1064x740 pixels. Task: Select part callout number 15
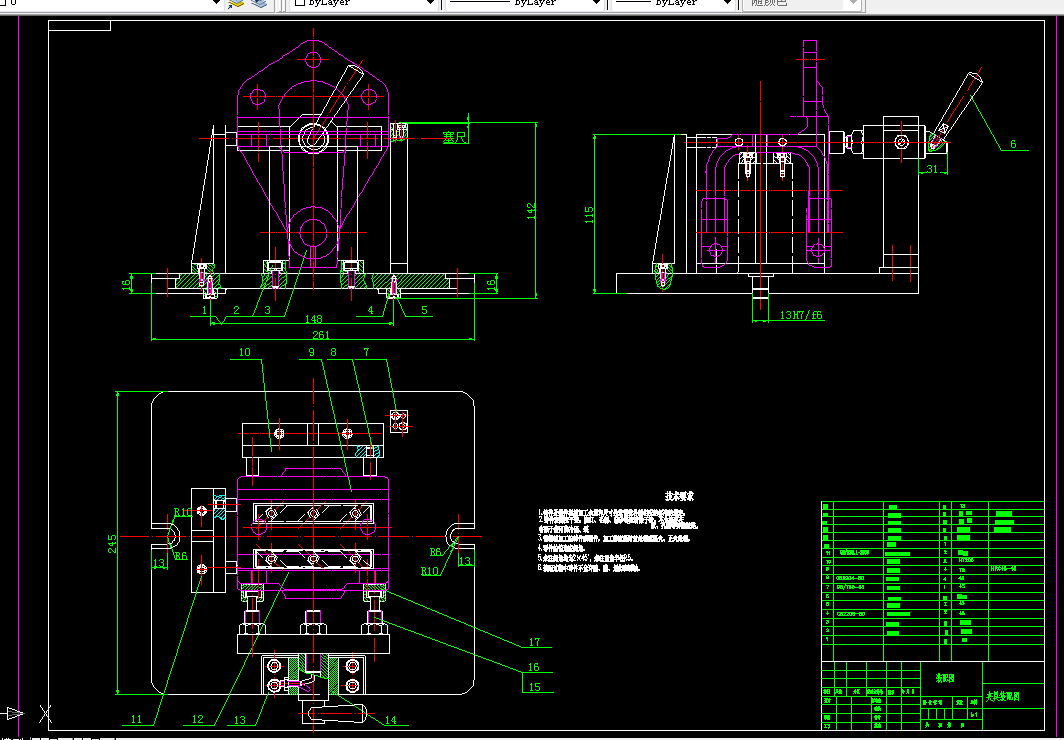pos(534,687)
